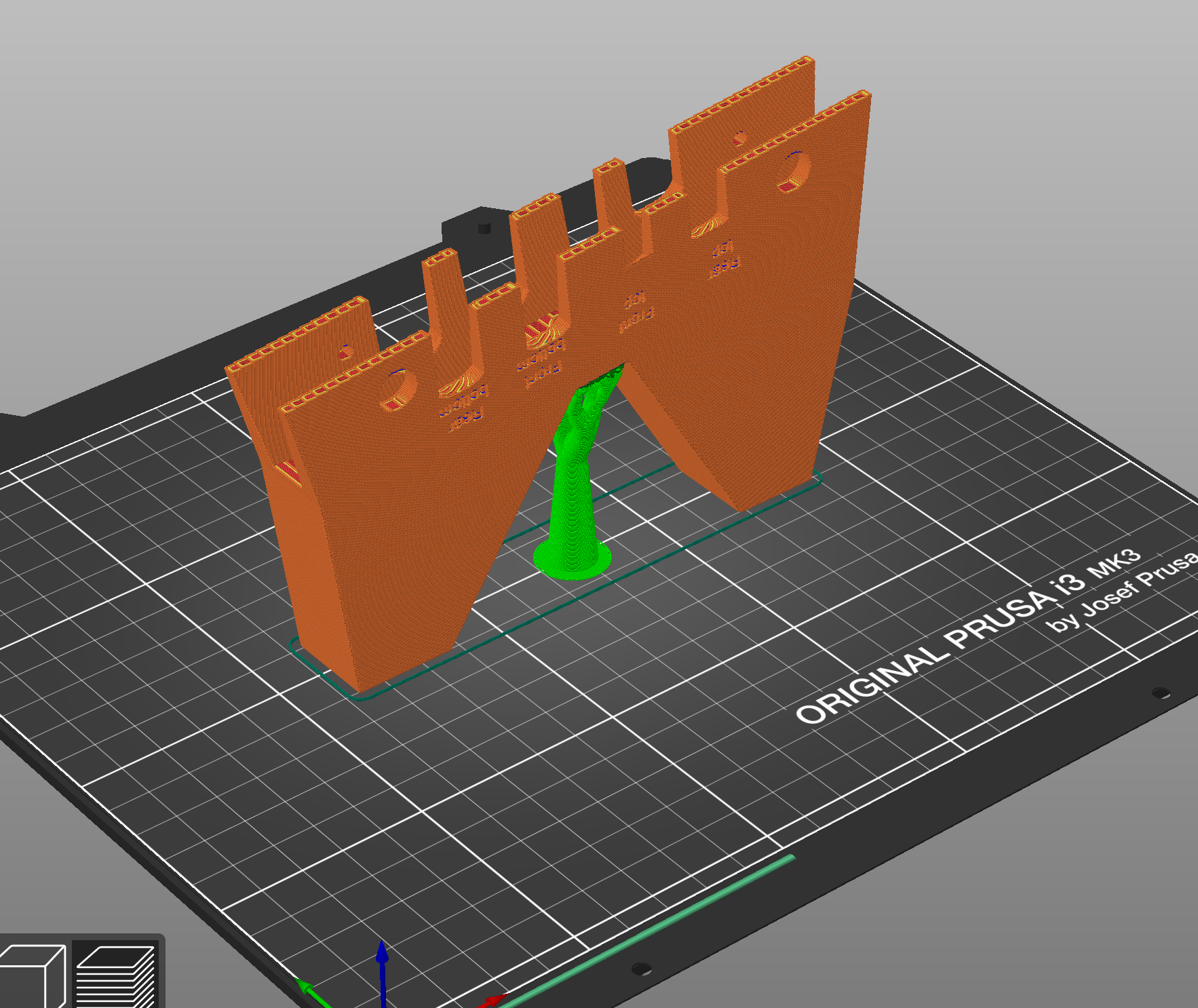
Task: Click the bed screw hole on right edge
Action: (x=1161, y=693)
